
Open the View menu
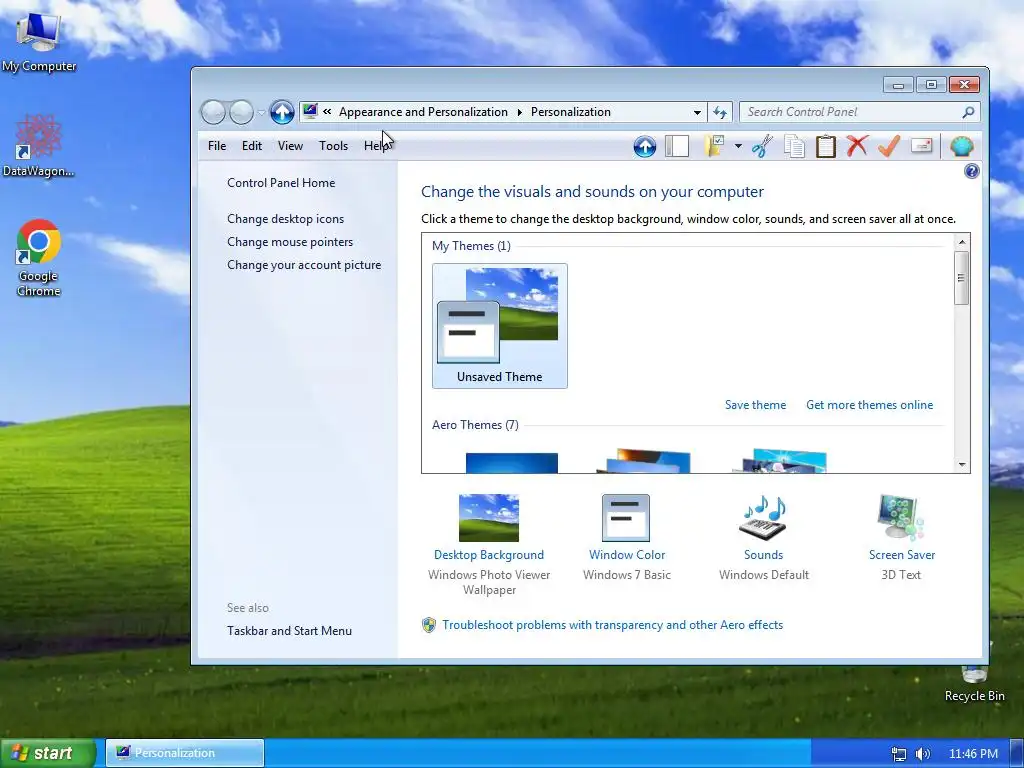point(290,146)
